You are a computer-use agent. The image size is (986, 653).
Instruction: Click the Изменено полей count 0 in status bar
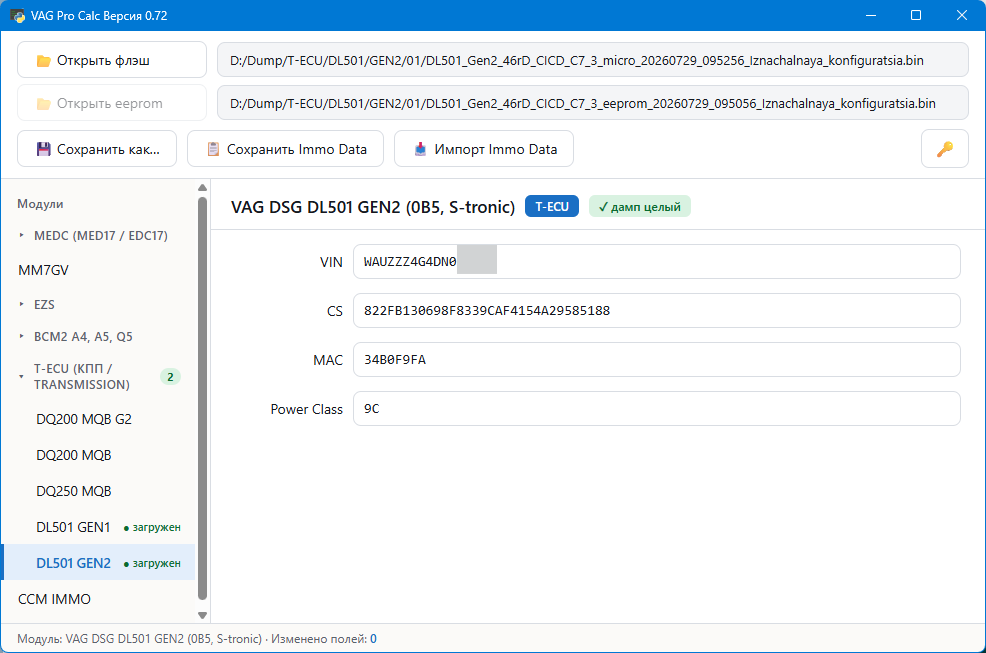tap(374, 639)
